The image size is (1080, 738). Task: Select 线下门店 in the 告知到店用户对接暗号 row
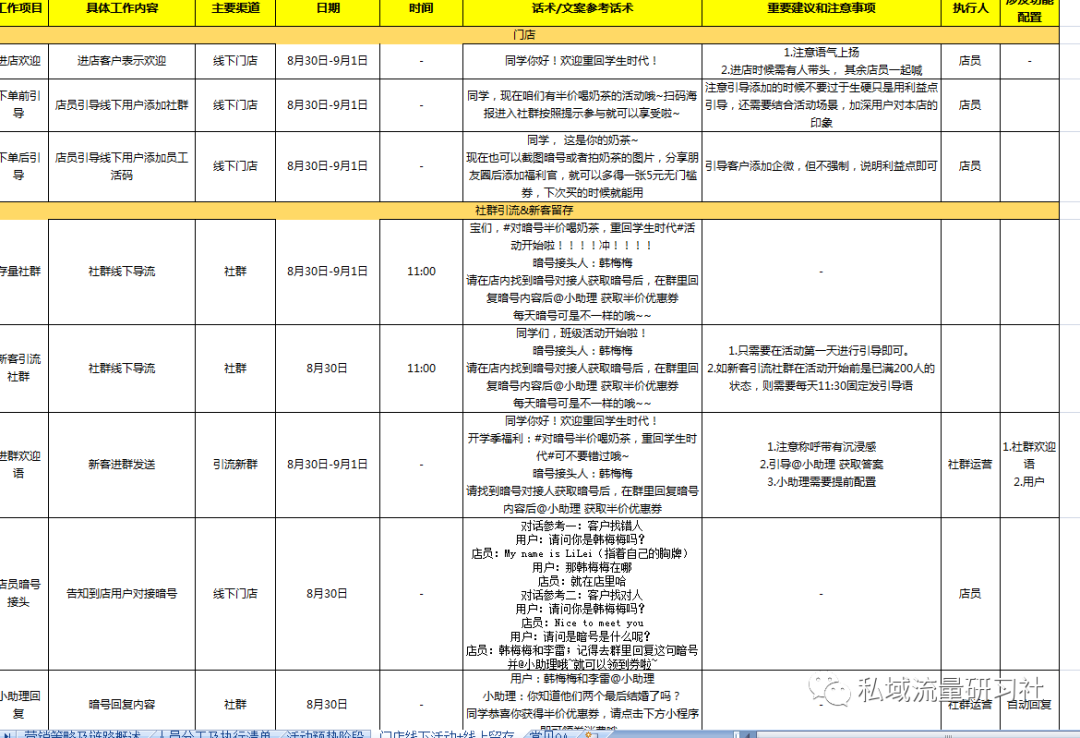[x=236, y=594]
